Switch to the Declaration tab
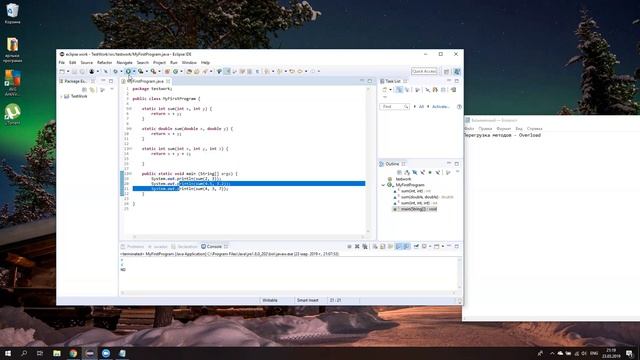The height and width of the screenshot is (360, 640). 184,247
